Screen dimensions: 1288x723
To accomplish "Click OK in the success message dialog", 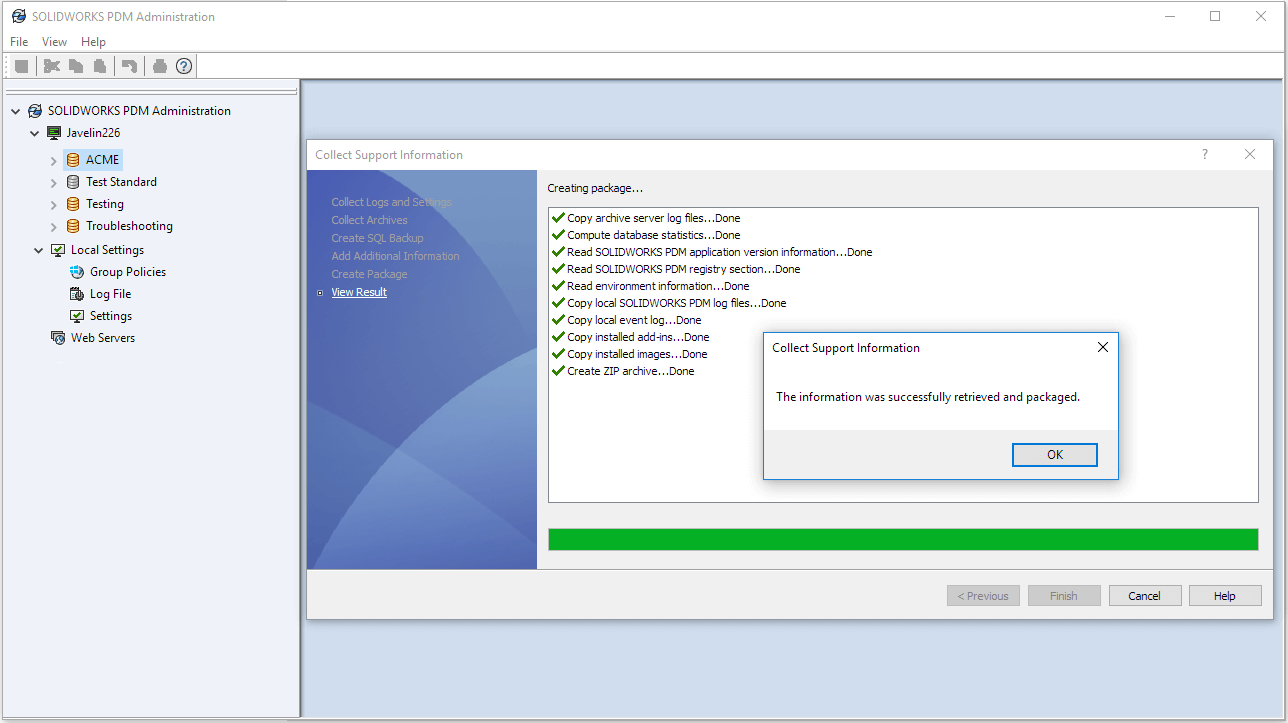I will [x=1055, y=455].
